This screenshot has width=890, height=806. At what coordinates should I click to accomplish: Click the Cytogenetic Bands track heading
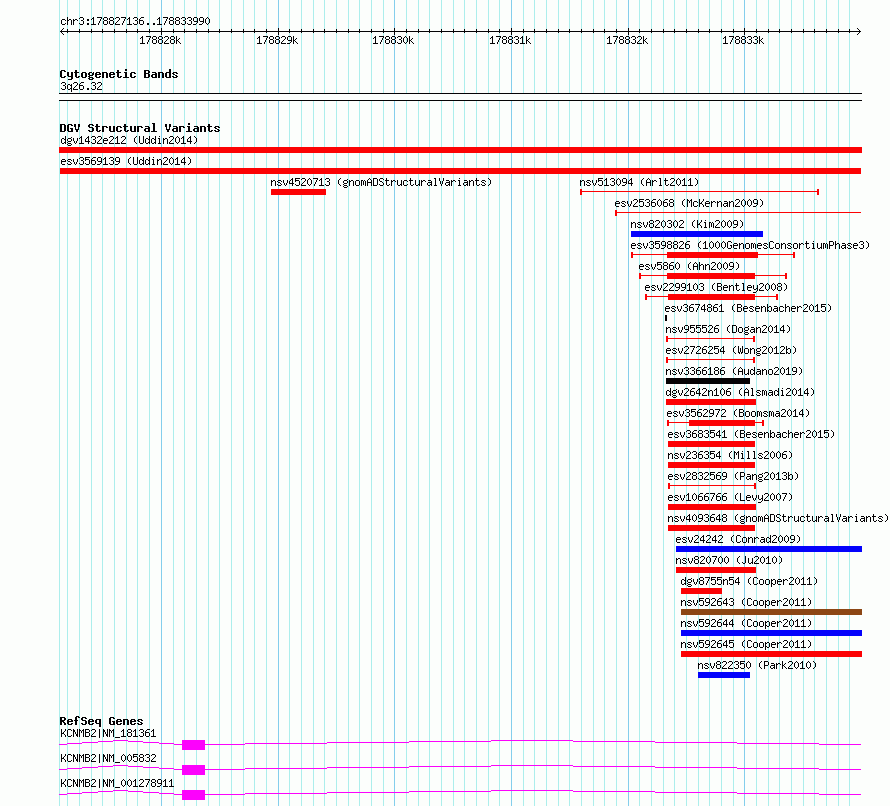tap(119, 74)
